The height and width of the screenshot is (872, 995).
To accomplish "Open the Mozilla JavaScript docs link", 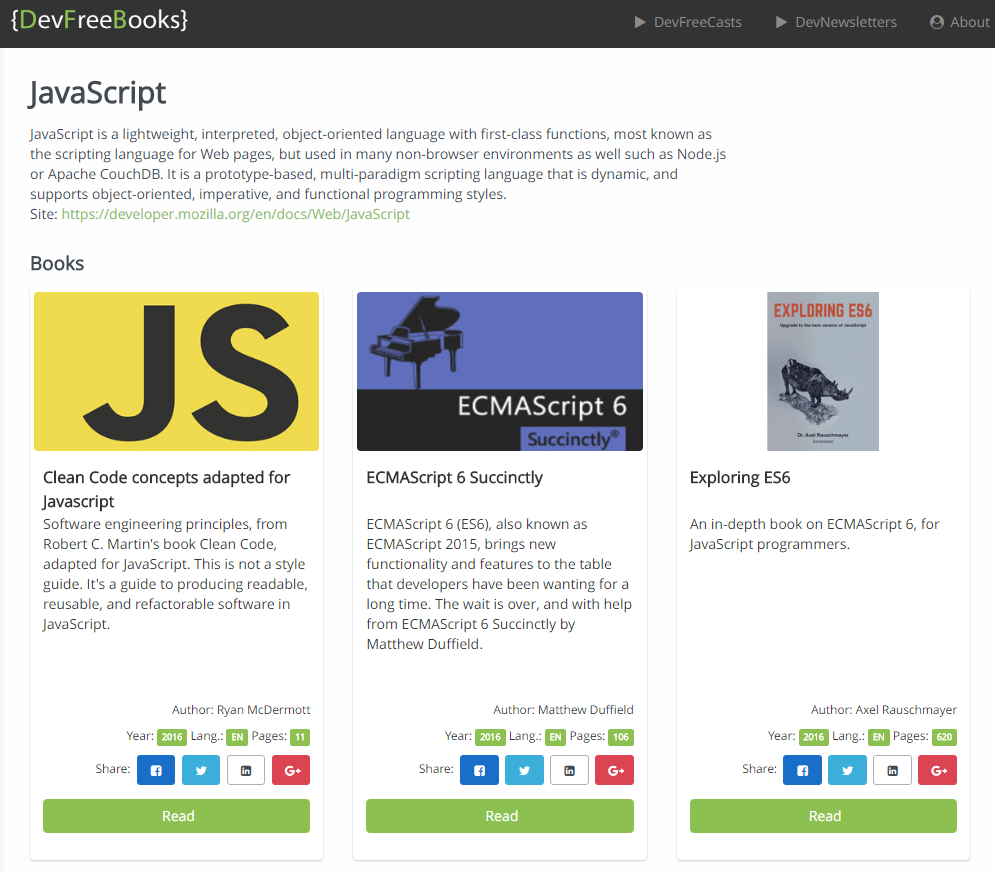I will pyautogui.click(x=235, y=214).
